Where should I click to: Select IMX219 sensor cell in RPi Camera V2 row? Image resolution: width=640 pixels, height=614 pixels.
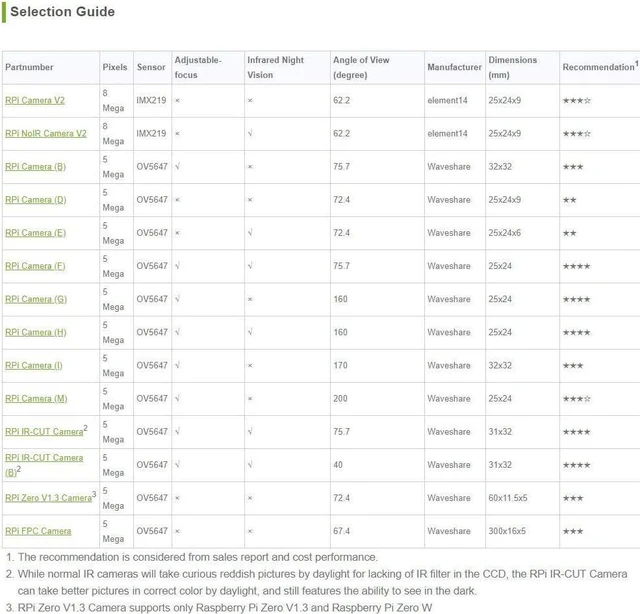151,100
